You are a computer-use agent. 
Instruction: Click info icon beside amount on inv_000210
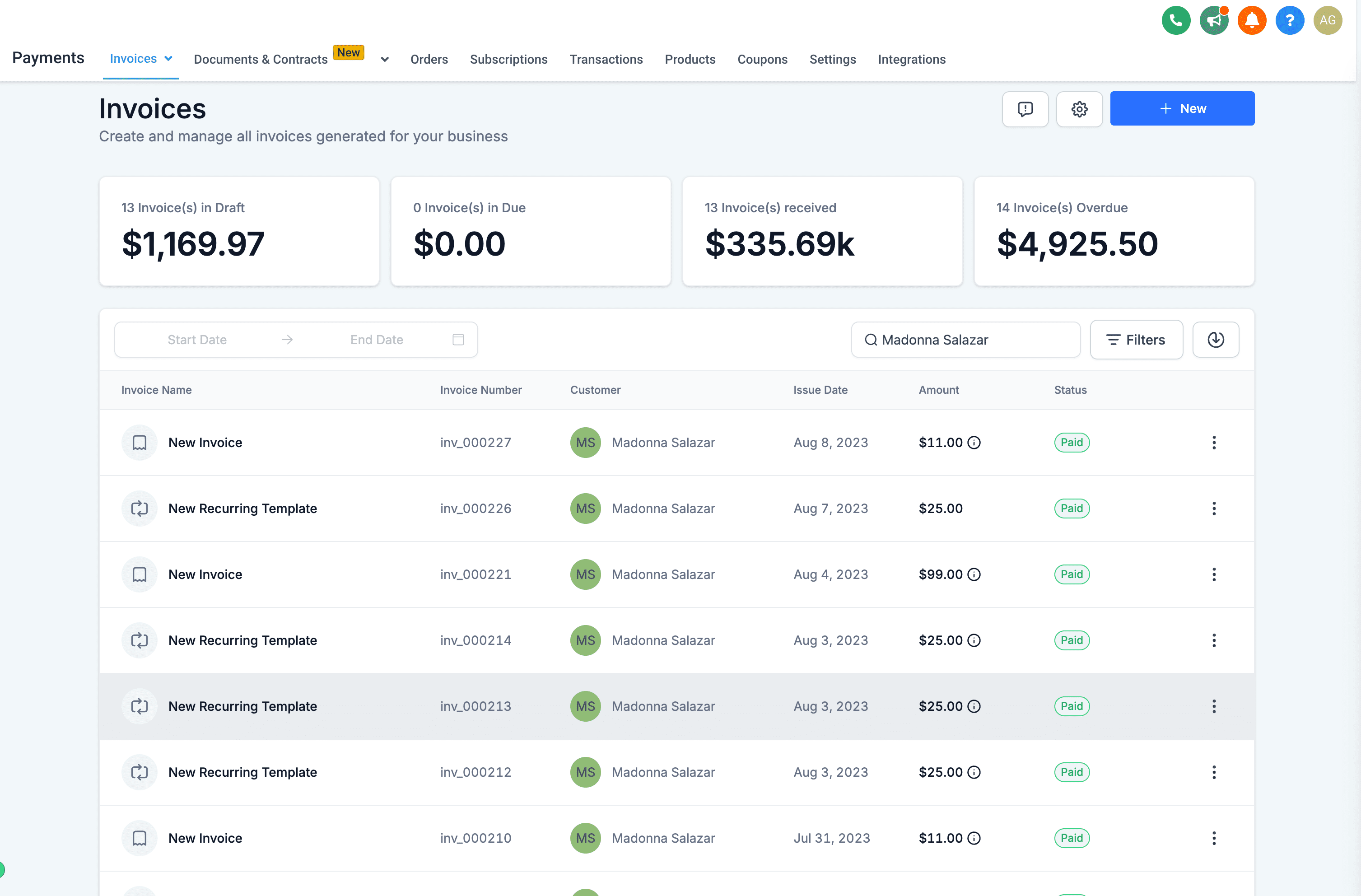[x=974, y=838]
